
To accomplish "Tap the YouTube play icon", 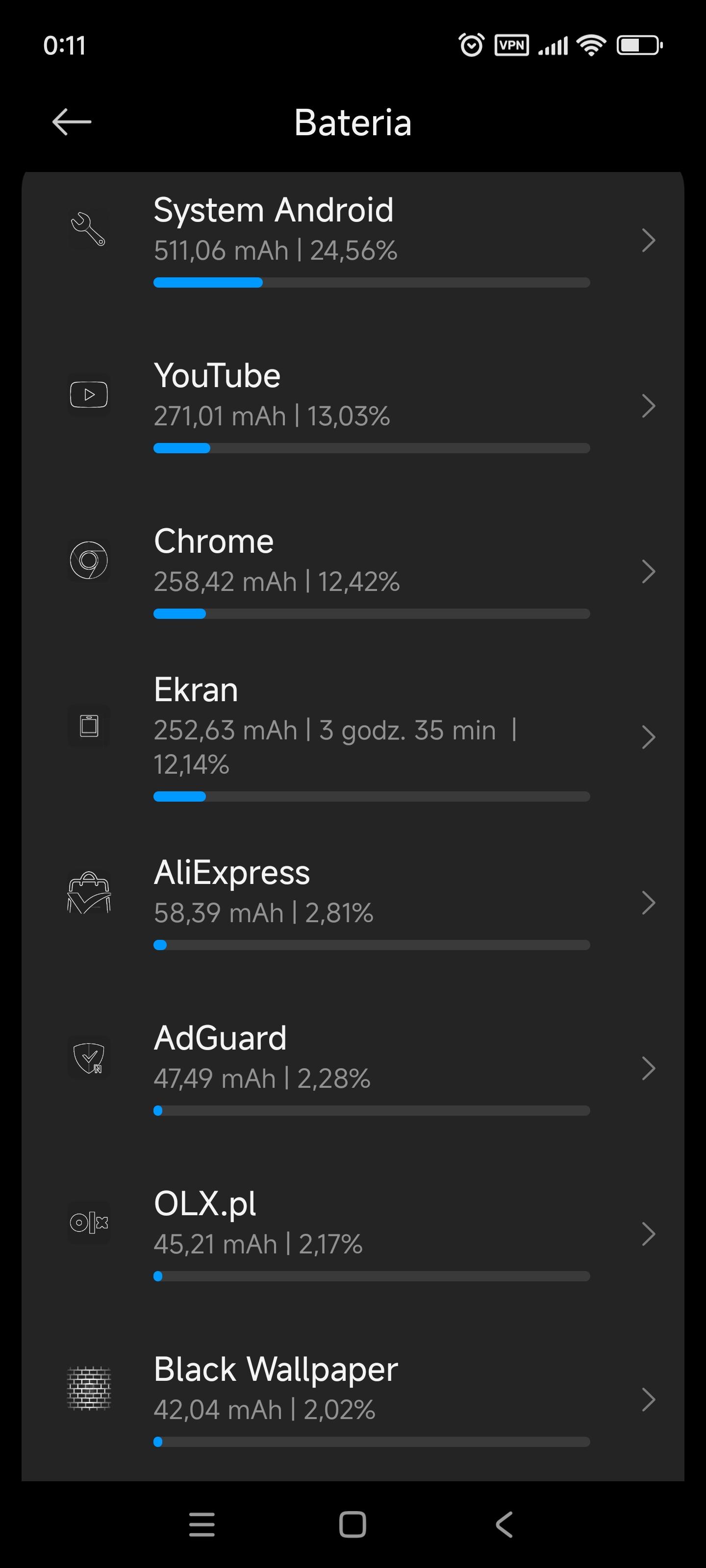I will [x=89, y=394].
